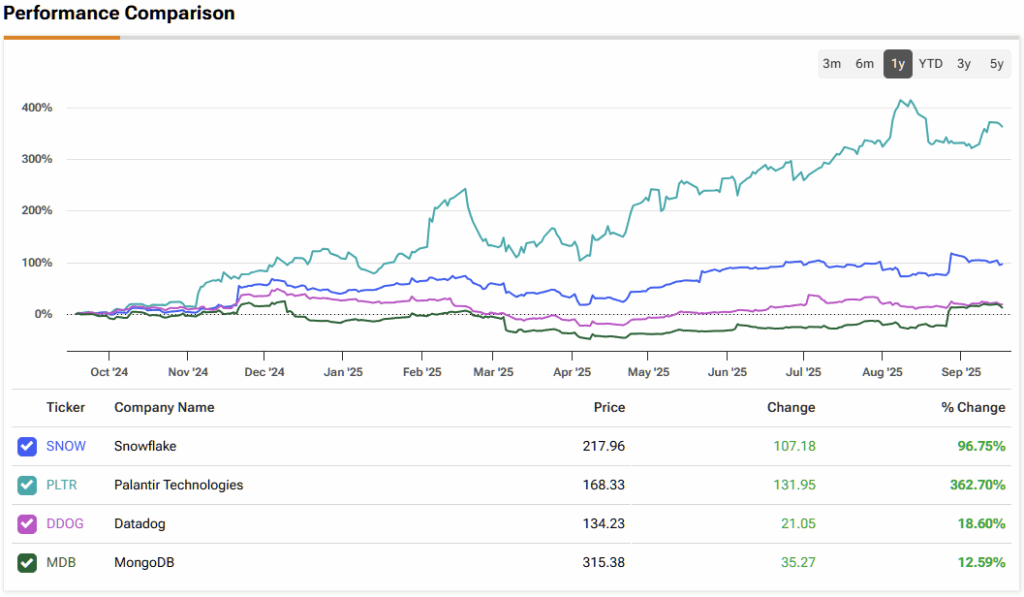Sort table by Company Name header
The height and width of the screenshot is (597, 1024).
point(164,408)
